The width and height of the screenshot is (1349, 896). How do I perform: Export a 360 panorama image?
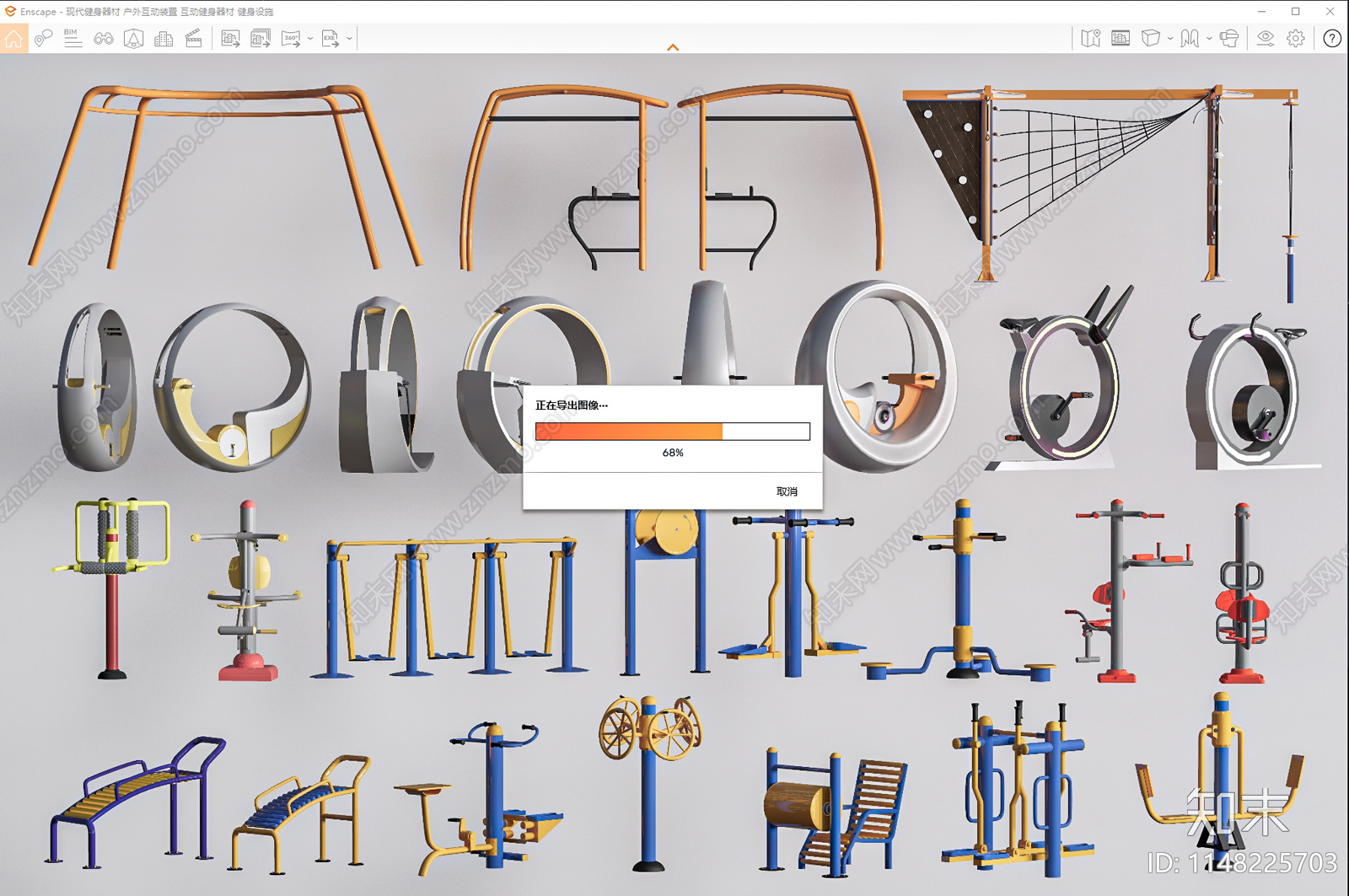pyautogui.click(x=291, y=39)
